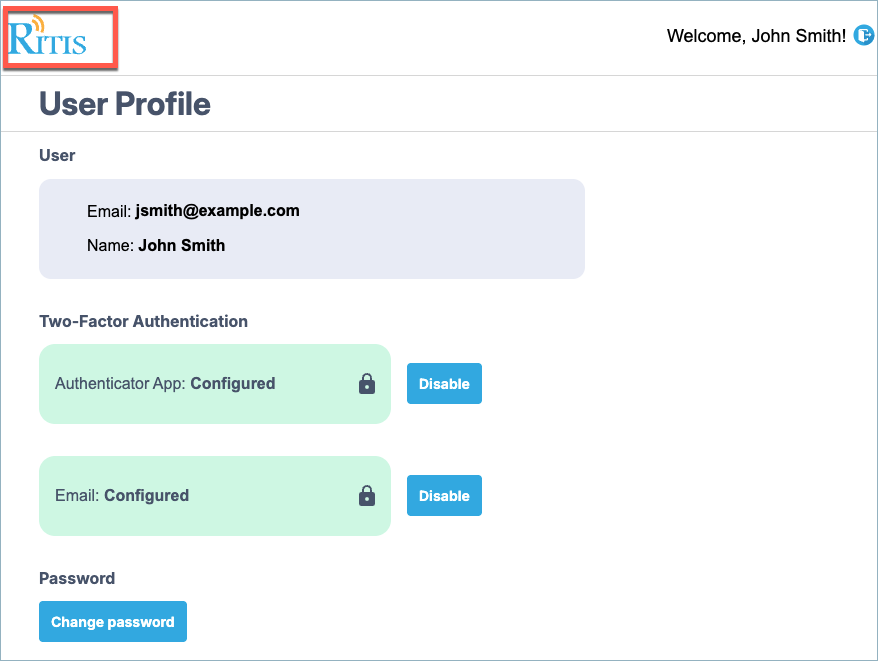Click the User section label

pos(57,155)
